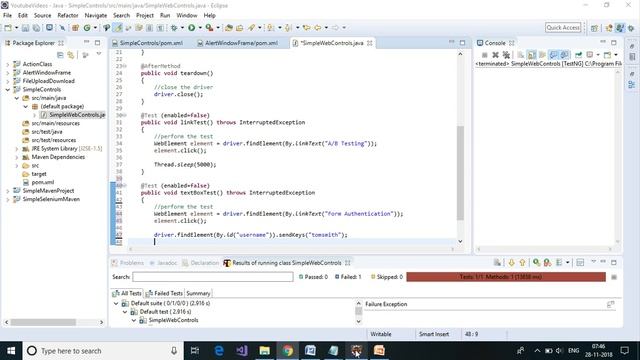Open Package Explorer view menu arrow
The height and width of the screenshot is (360, 640).
pos(99,54)
